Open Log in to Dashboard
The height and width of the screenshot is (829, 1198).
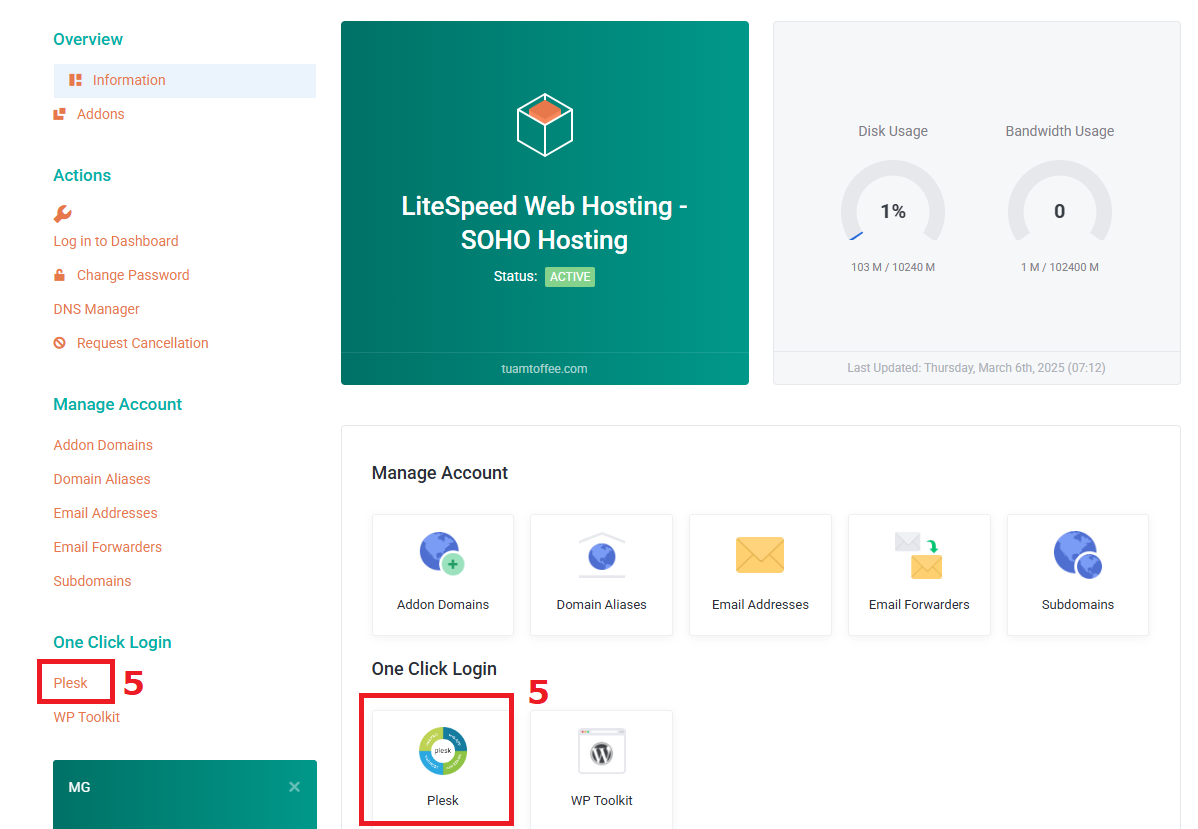(x=116, y=241)
